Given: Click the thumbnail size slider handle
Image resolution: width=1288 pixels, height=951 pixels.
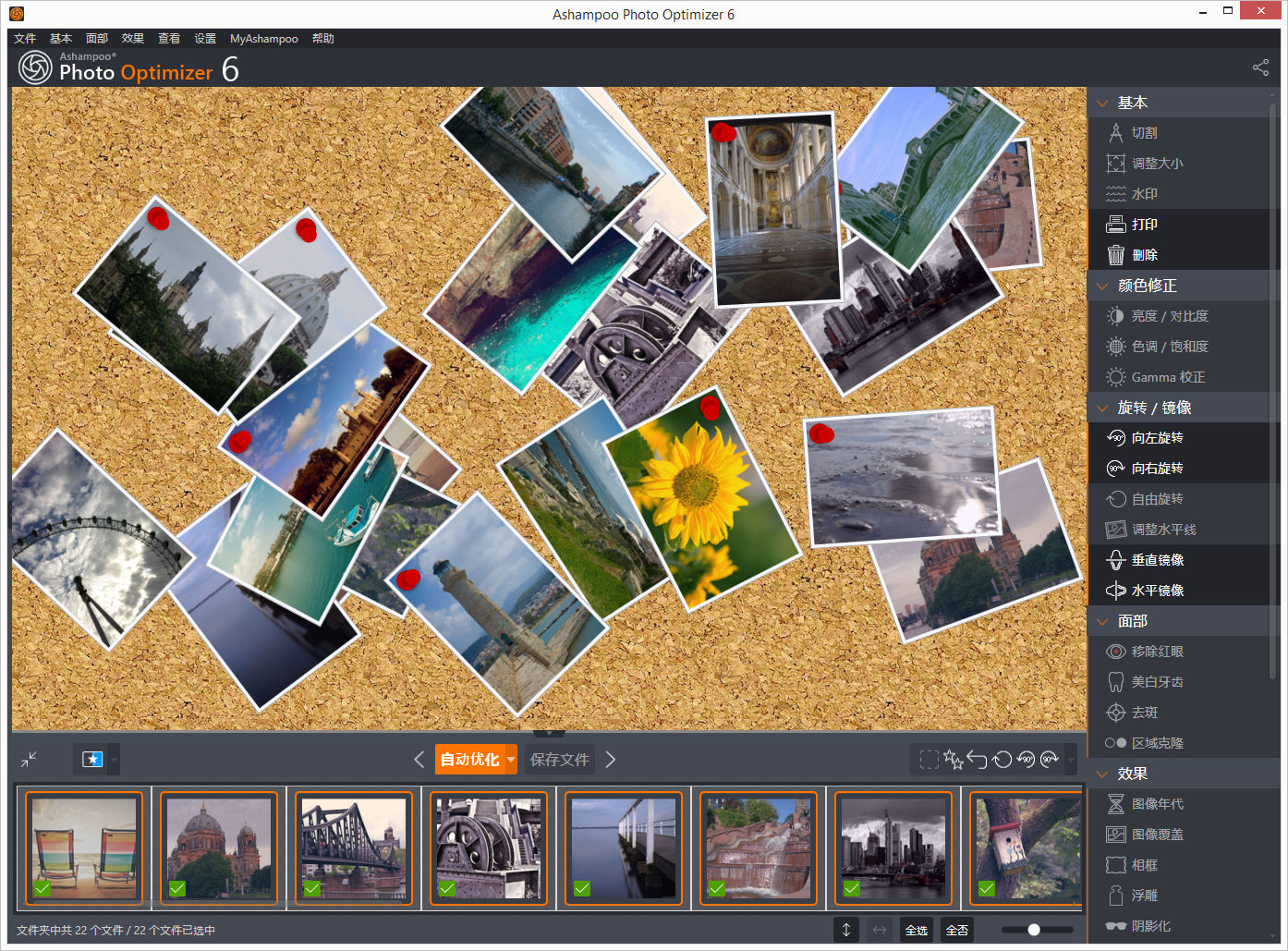Looking at the screenshot, I should [1034, 930].
